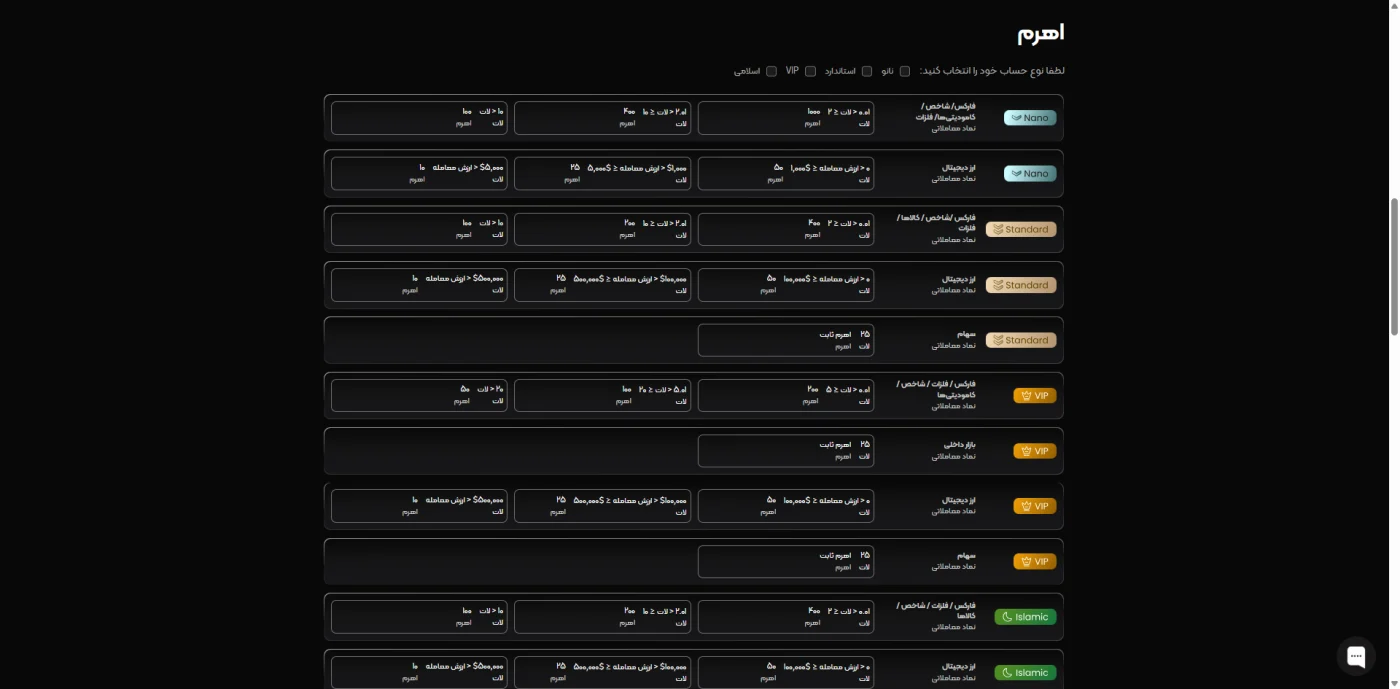
Task: Click the Standard badge in the سهام row
Action: [x=1021, y=340]
